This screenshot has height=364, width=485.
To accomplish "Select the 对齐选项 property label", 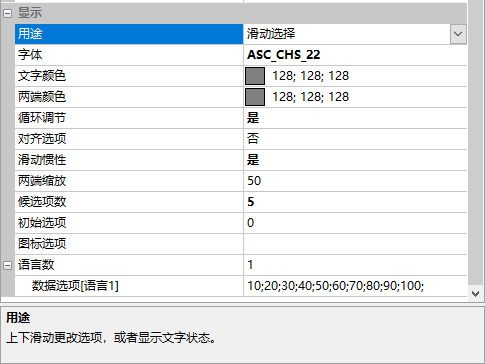I will pyautogui.click(x=42, y=139).
